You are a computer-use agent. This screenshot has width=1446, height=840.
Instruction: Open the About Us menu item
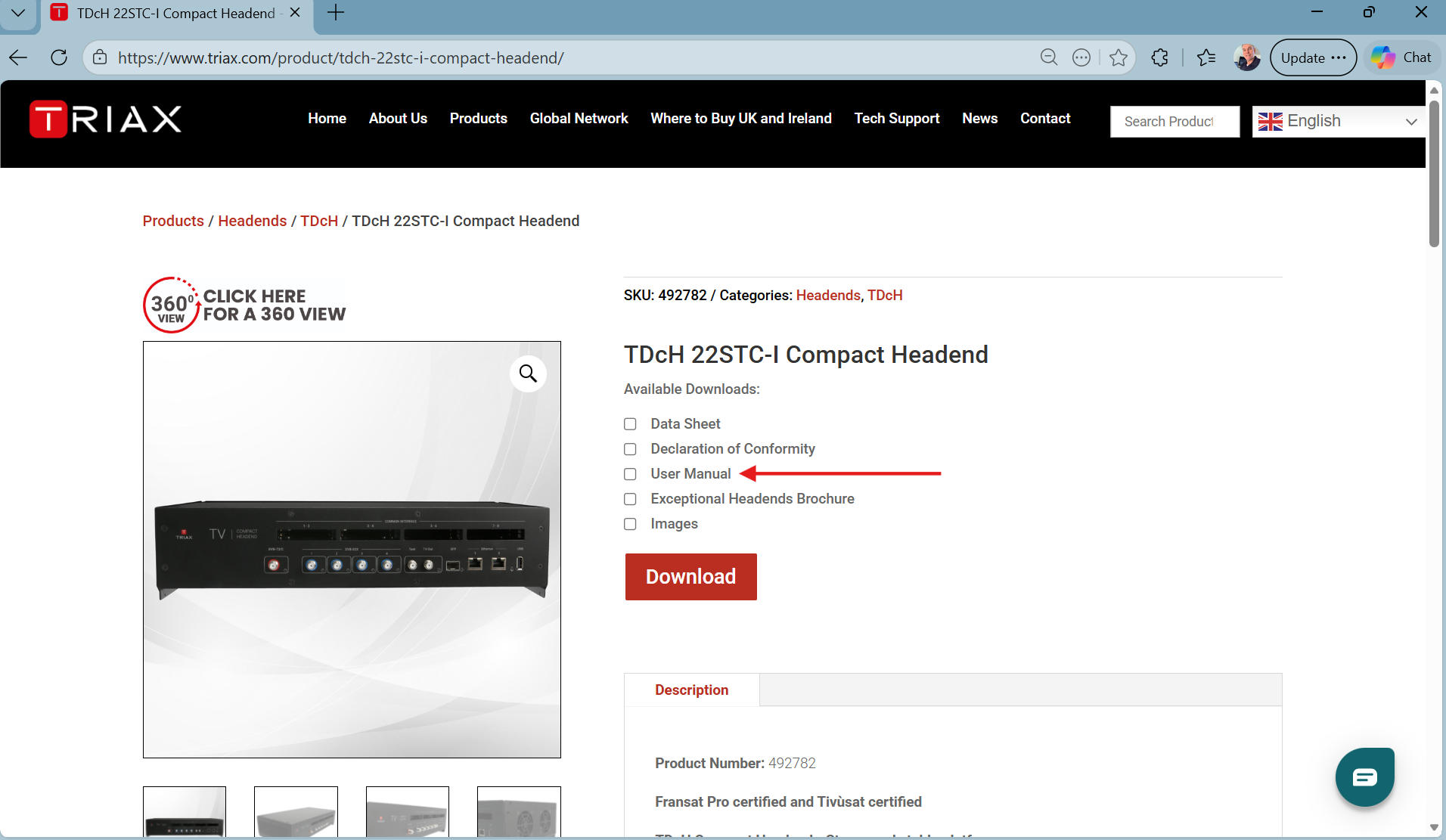[x=398, y=119]
